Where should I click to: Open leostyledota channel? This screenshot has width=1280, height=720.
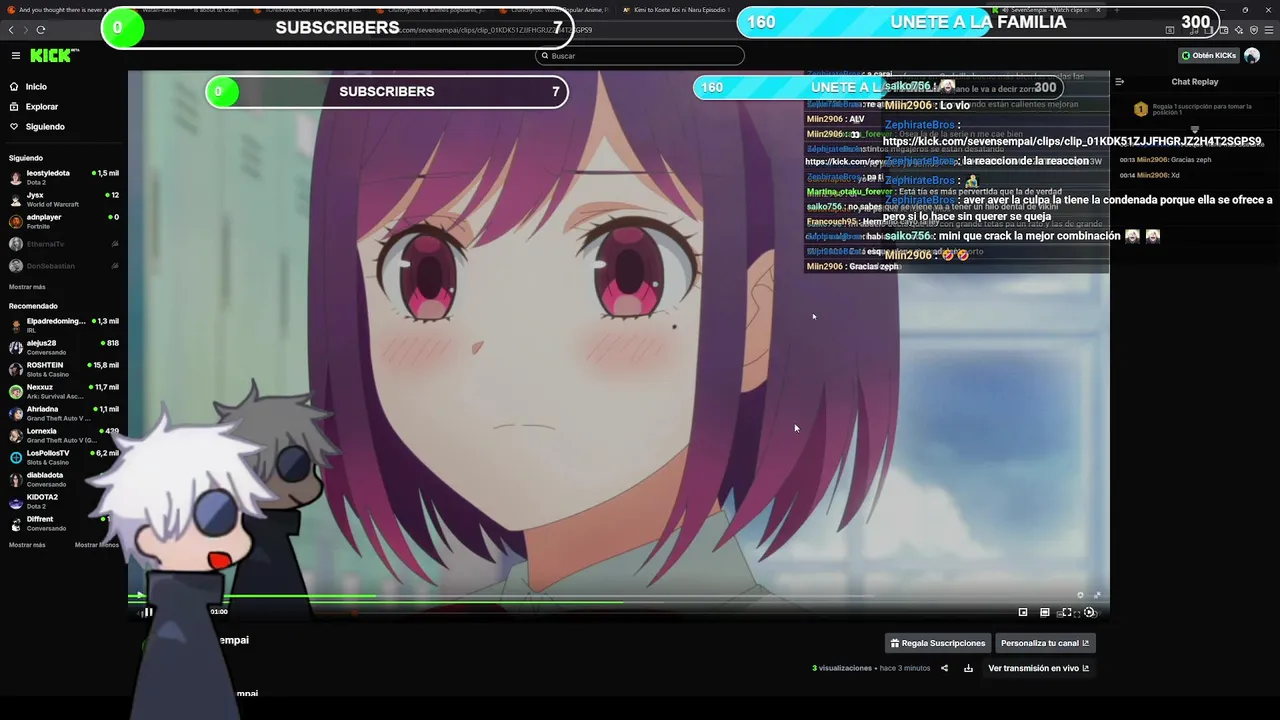point(63,177)
